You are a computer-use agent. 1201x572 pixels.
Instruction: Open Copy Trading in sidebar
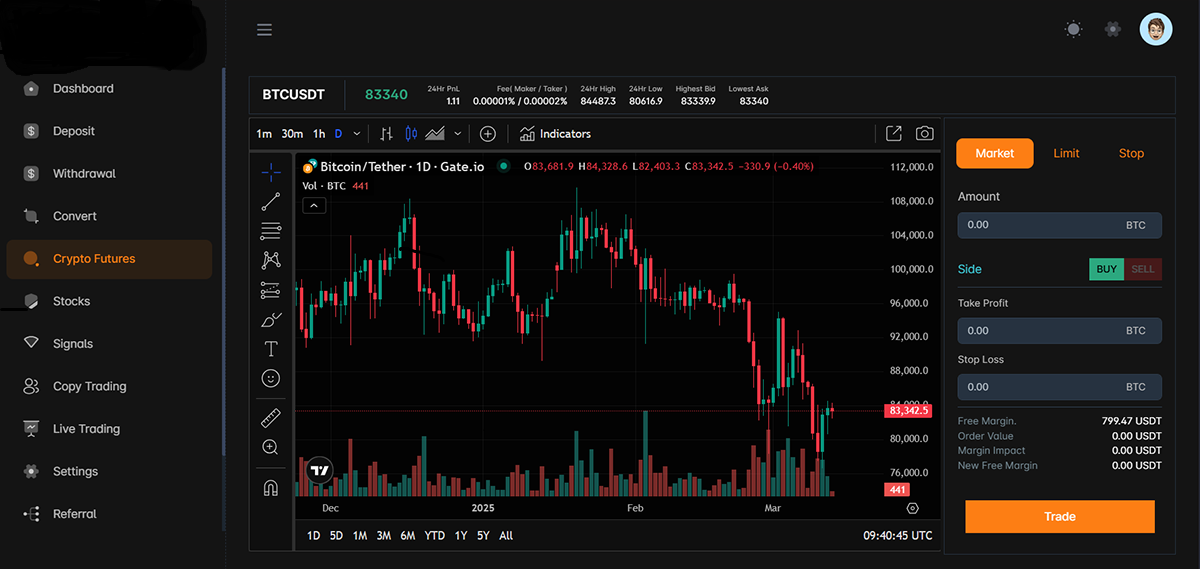tap(89, 387)
